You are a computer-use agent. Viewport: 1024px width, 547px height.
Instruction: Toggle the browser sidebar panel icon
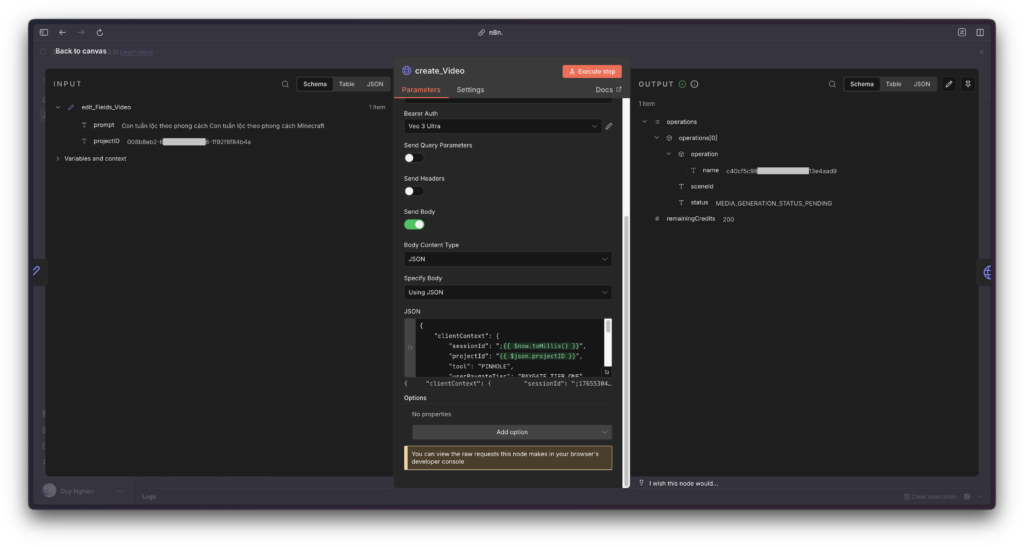44,32
